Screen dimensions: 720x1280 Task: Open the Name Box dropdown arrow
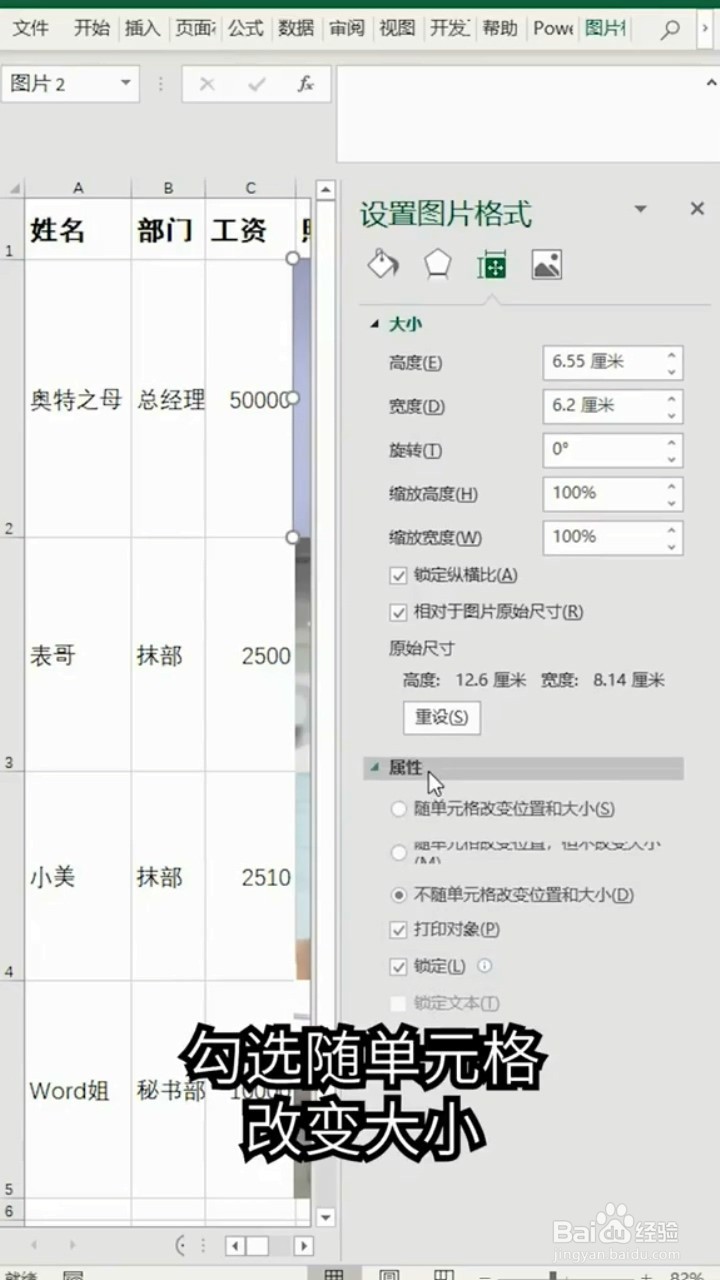[x=126, y=84]
